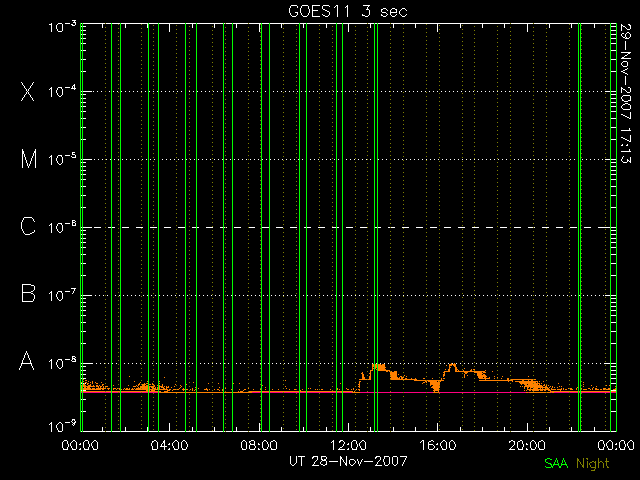Click the 08:00 time axis label
640x480 pixels.
[x=259, y=445]
